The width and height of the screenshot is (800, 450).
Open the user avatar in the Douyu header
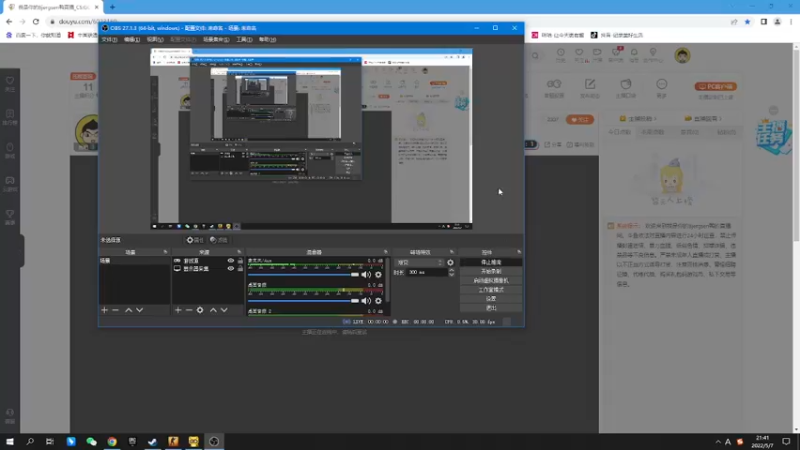pos(682,55)
